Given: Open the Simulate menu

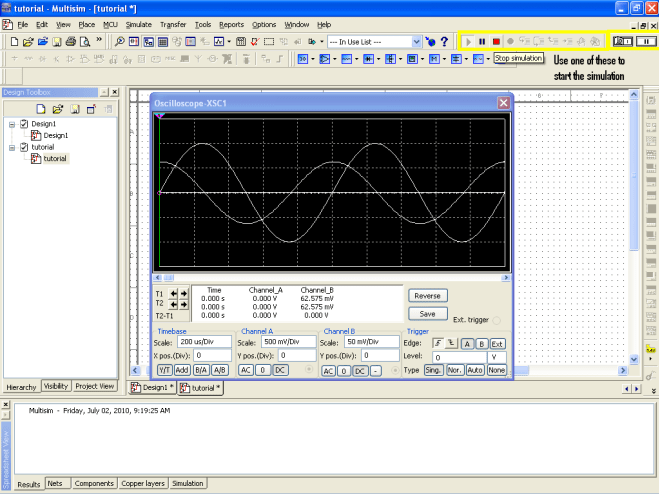Looking at the screenshot, I should 138,24.
